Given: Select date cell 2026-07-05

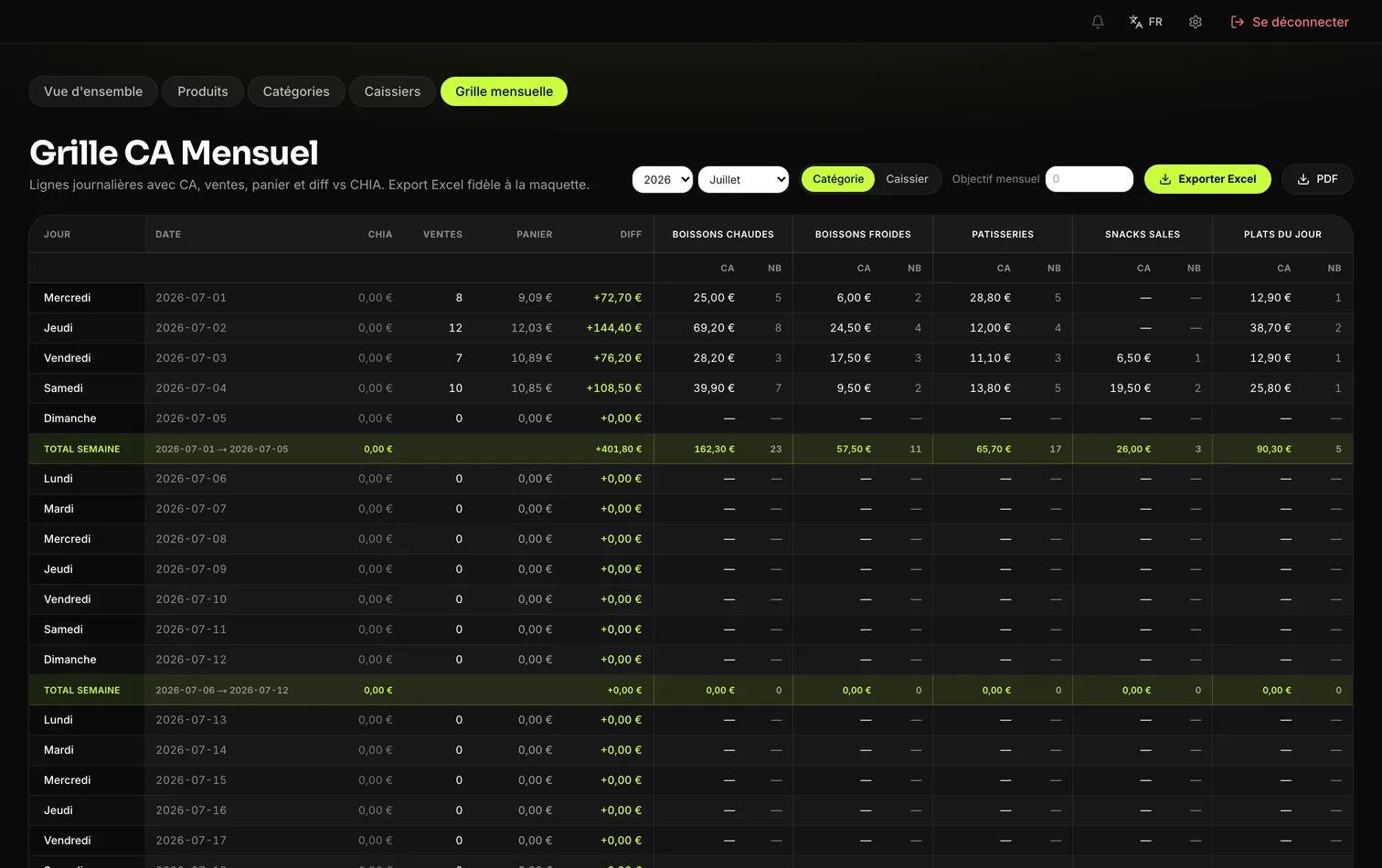Looking at the screenshot, I should pos(191,418).
